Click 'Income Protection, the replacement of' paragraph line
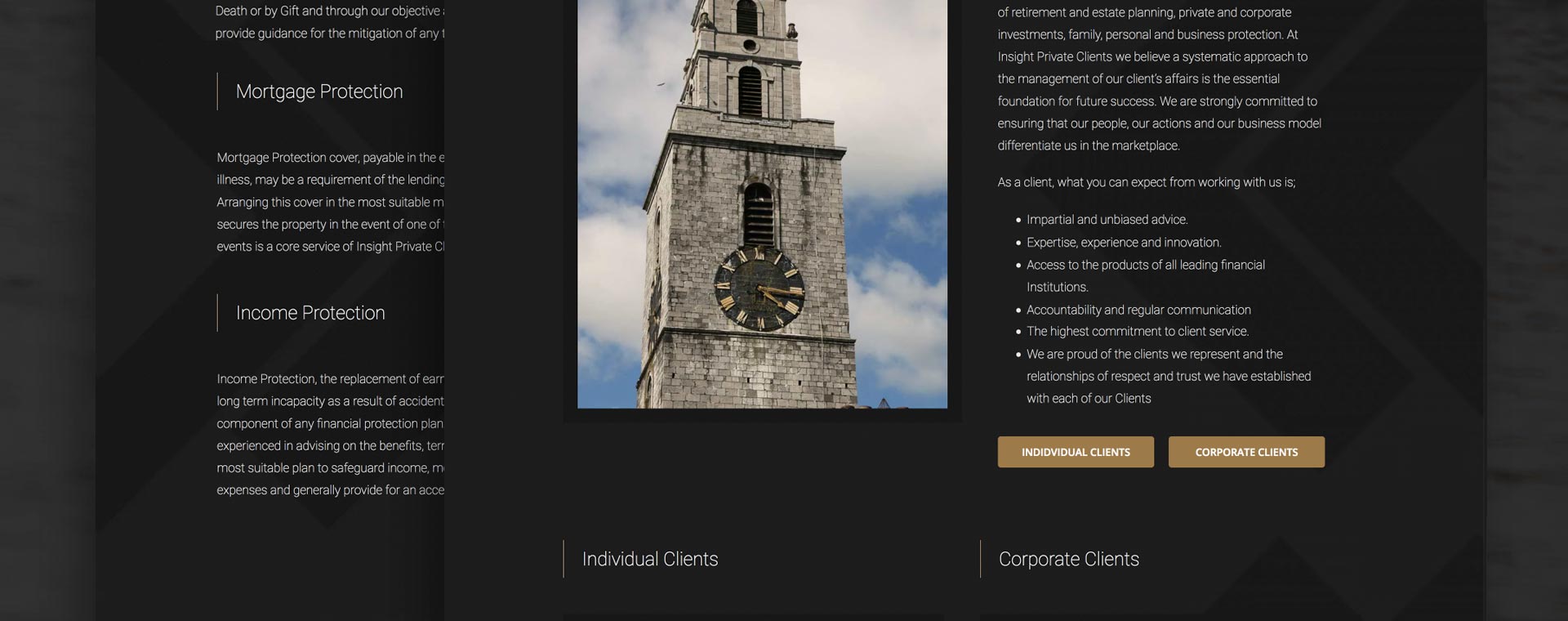1568x621 pixels. pos(331,379)
